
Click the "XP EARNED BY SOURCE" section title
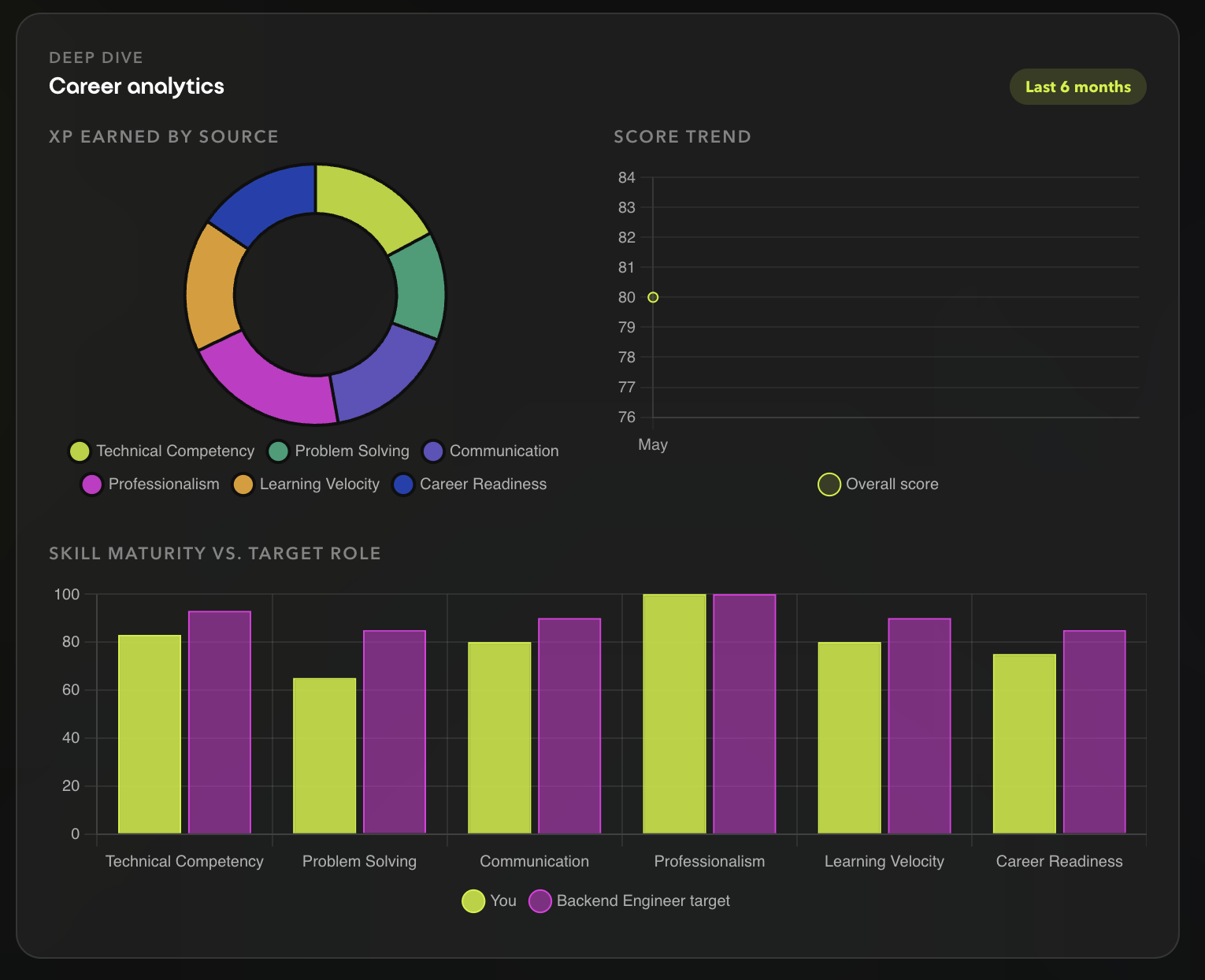click(164, 136)
